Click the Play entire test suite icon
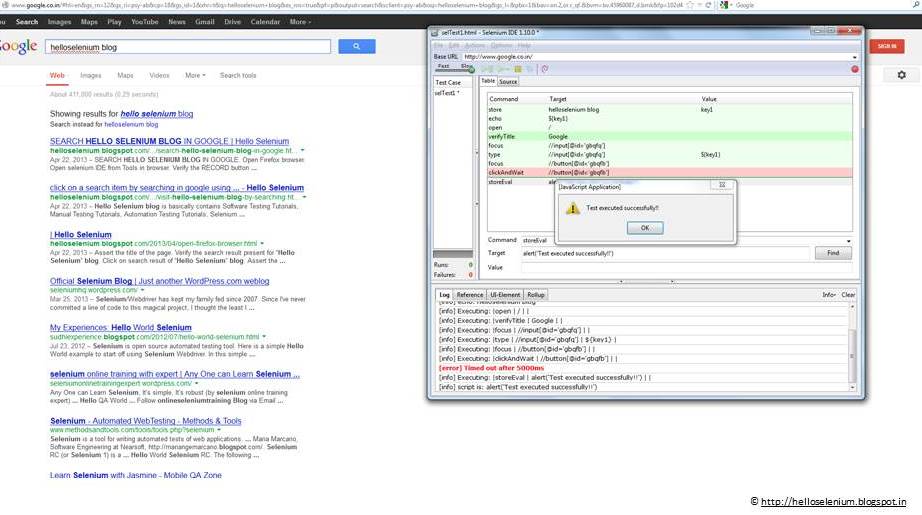The width and height of the screenshot is (922, 515). pyautogui.click(x=487, y=69)
